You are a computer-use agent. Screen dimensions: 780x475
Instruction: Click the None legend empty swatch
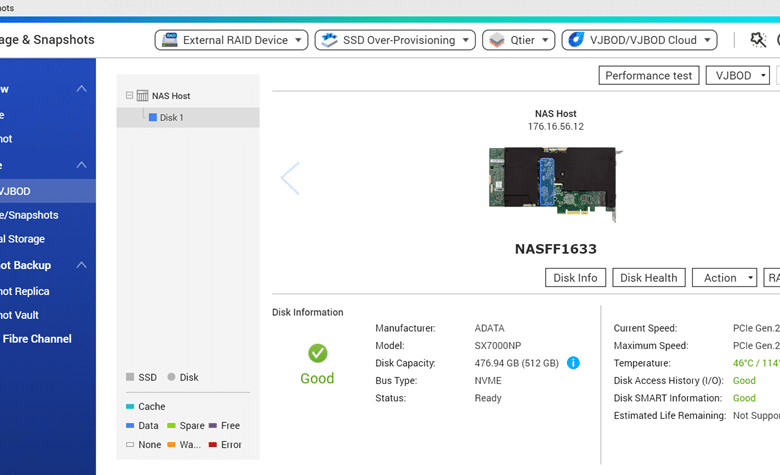(130, 444)
